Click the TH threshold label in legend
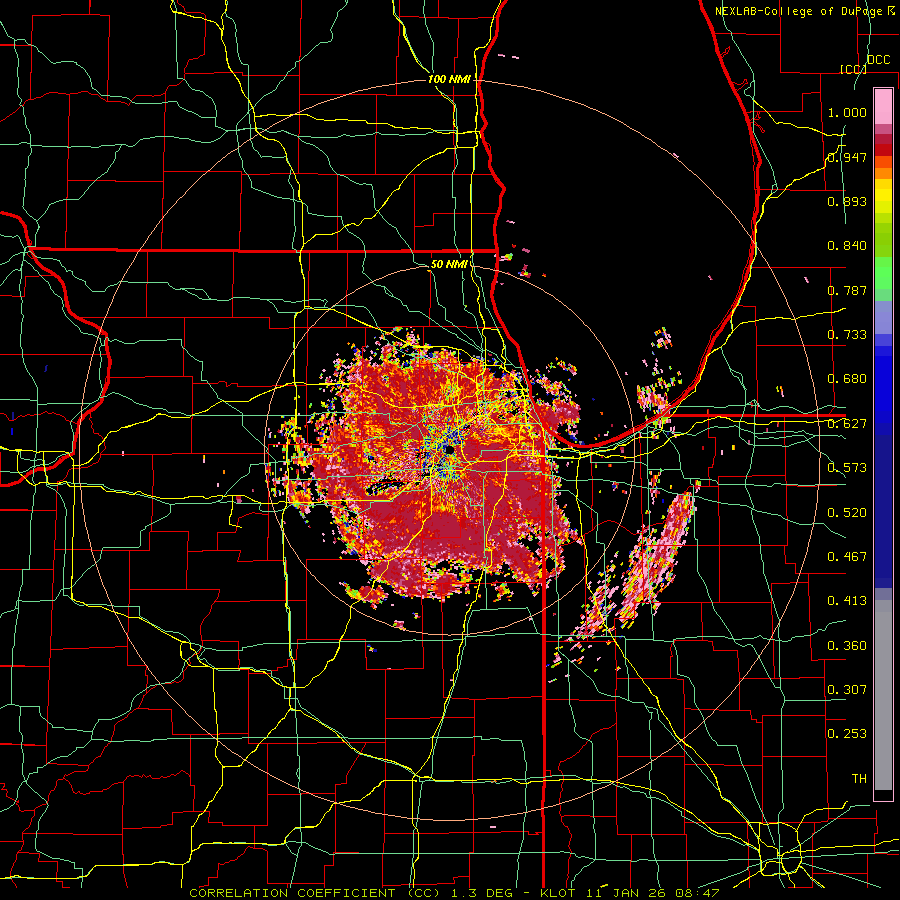The height and width of the screenshot is (900, 900). [x=859, y=778]
